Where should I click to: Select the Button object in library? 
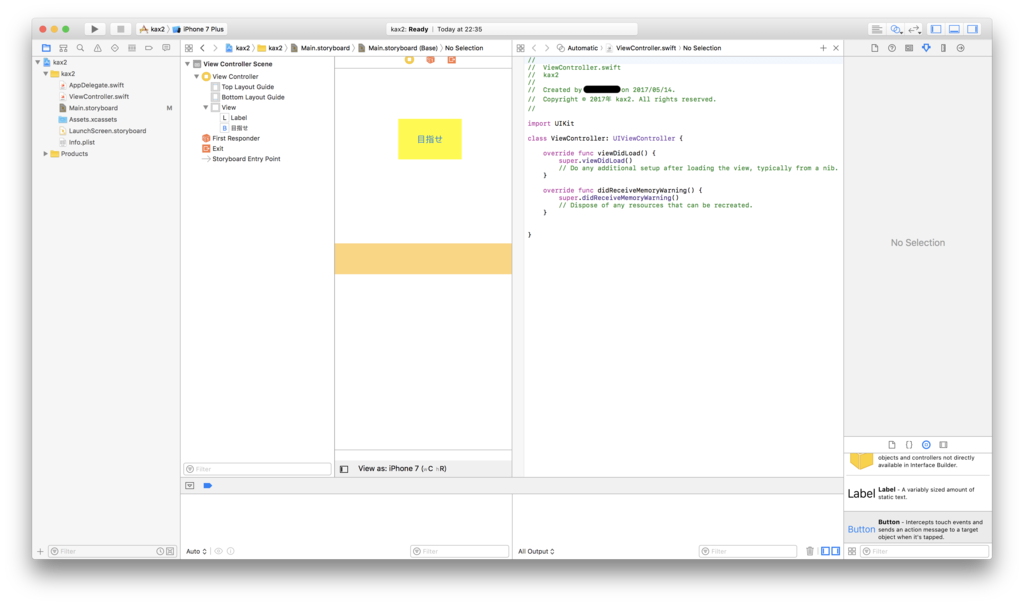[918, 529]
